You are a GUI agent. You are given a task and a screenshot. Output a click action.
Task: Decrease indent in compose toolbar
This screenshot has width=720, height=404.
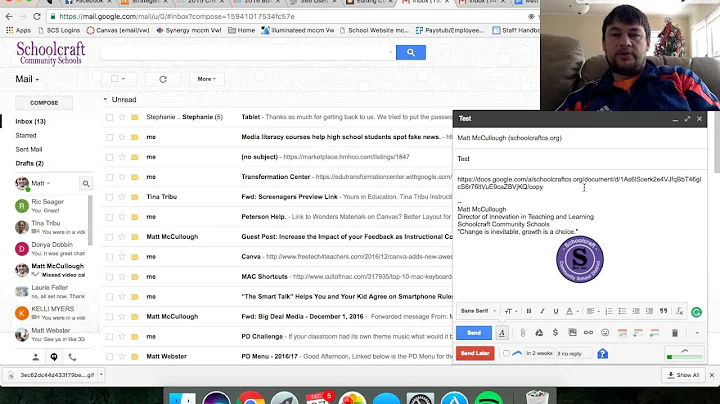click(636, 311)
